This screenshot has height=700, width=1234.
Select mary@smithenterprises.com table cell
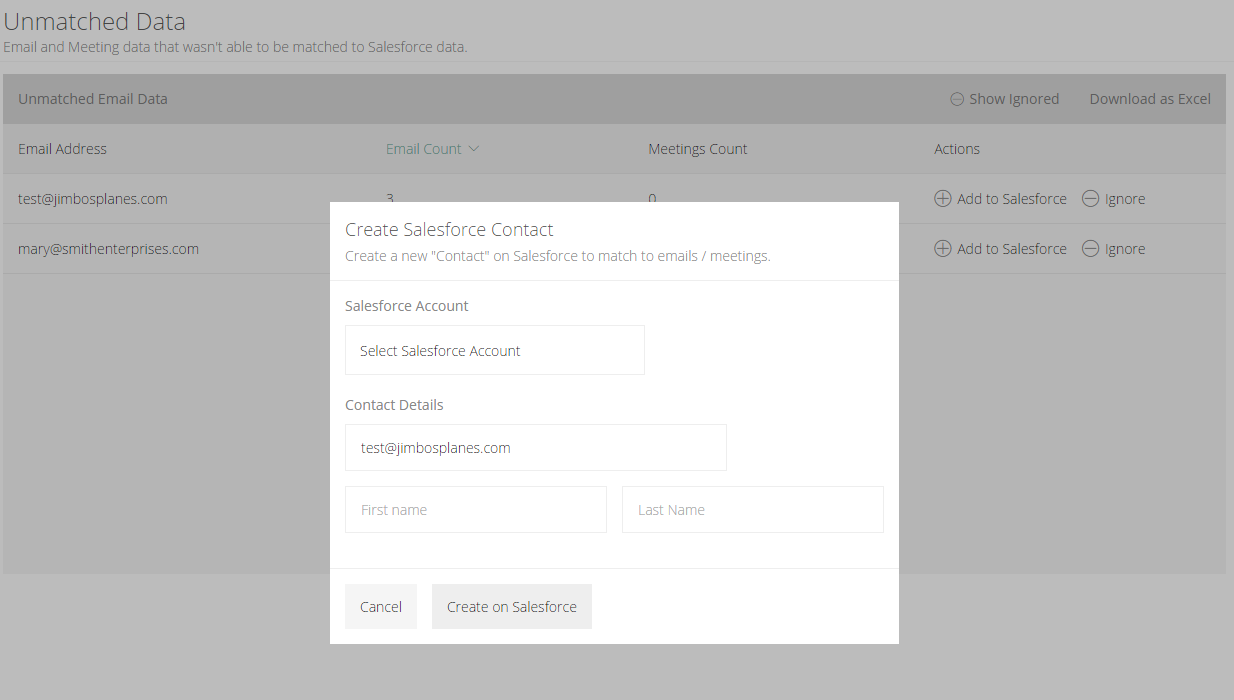(x=108, y=249)
